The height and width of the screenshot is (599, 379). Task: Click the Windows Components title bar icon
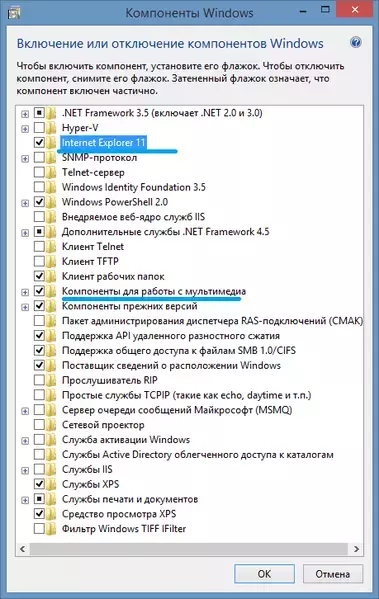[14, 13]
